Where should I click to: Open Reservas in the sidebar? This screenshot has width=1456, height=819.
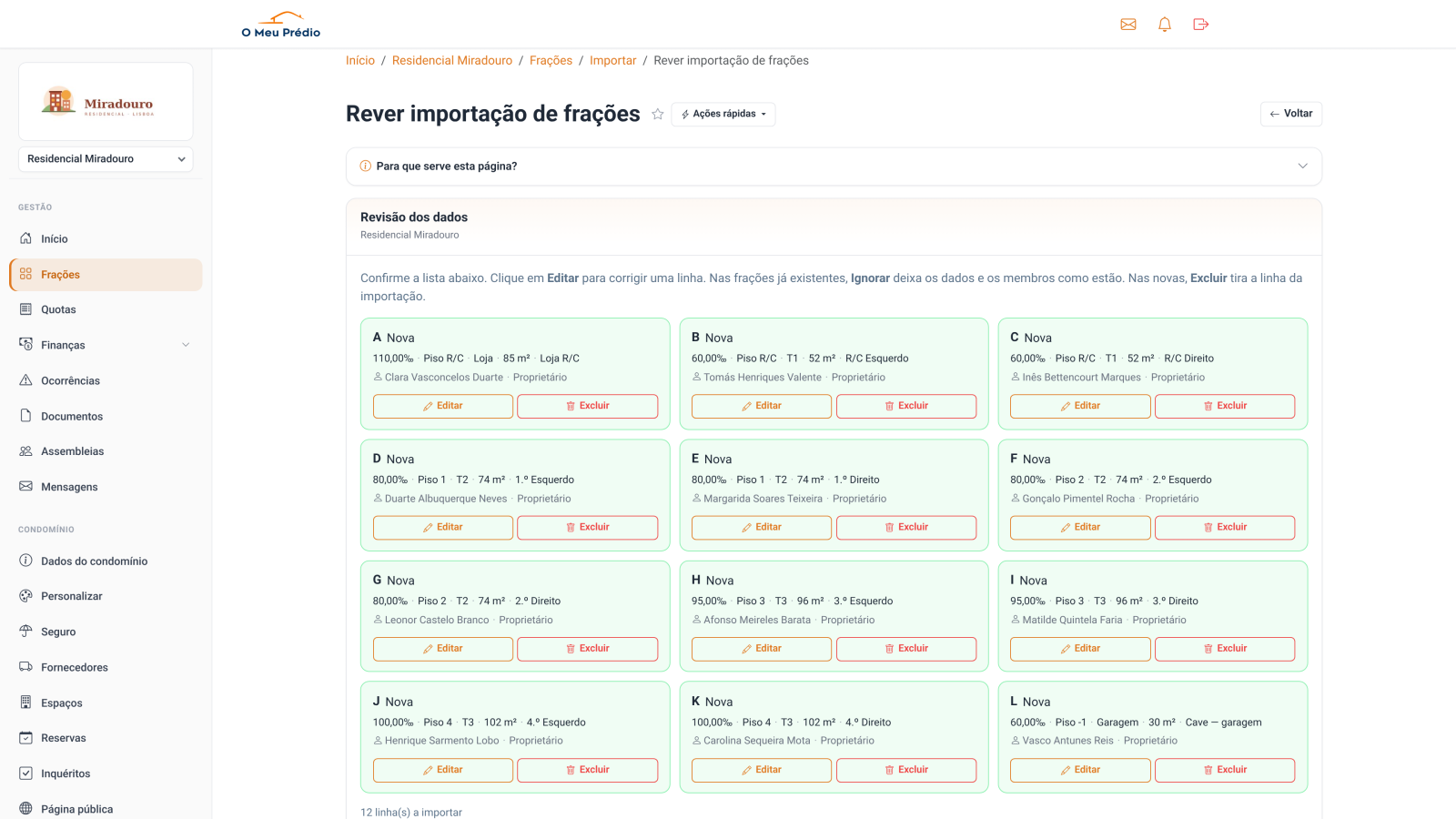click(106, 738)
